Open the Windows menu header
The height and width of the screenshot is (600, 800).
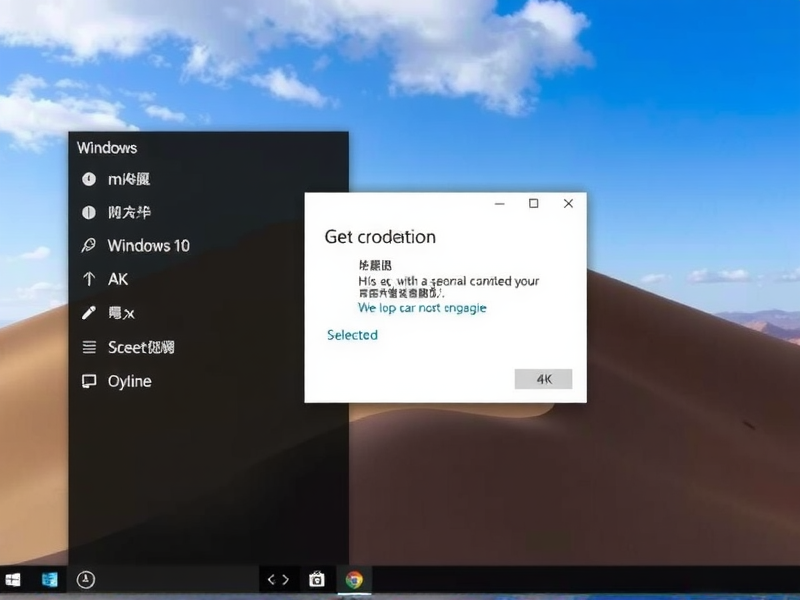point(106,147)
